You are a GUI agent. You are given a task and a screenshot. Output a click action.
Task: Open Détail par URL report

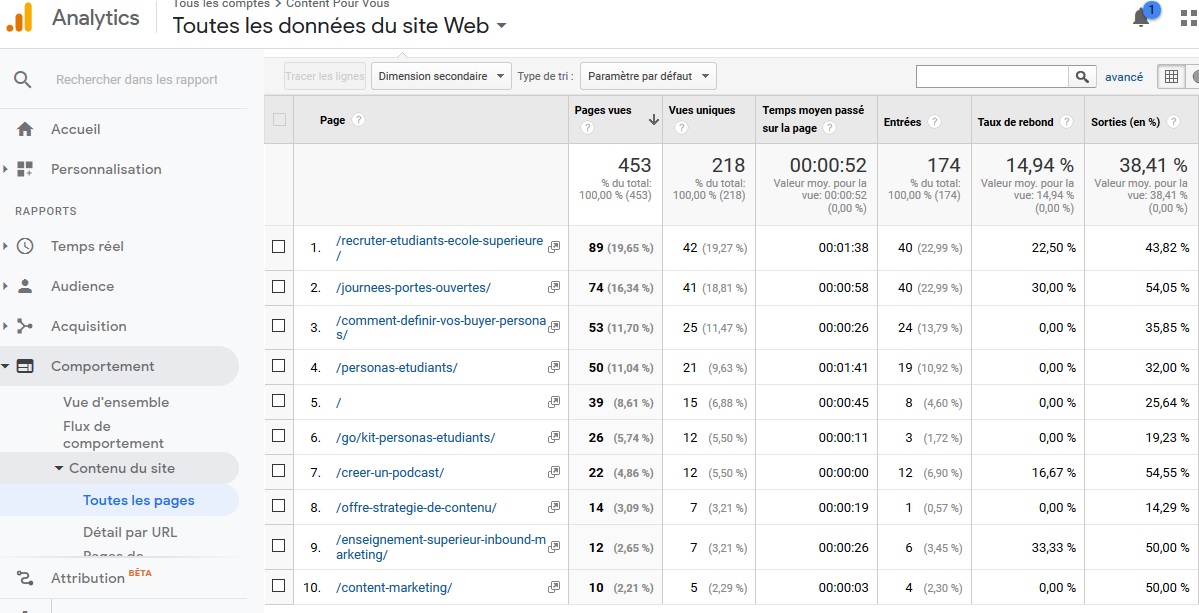coord(130,532)
